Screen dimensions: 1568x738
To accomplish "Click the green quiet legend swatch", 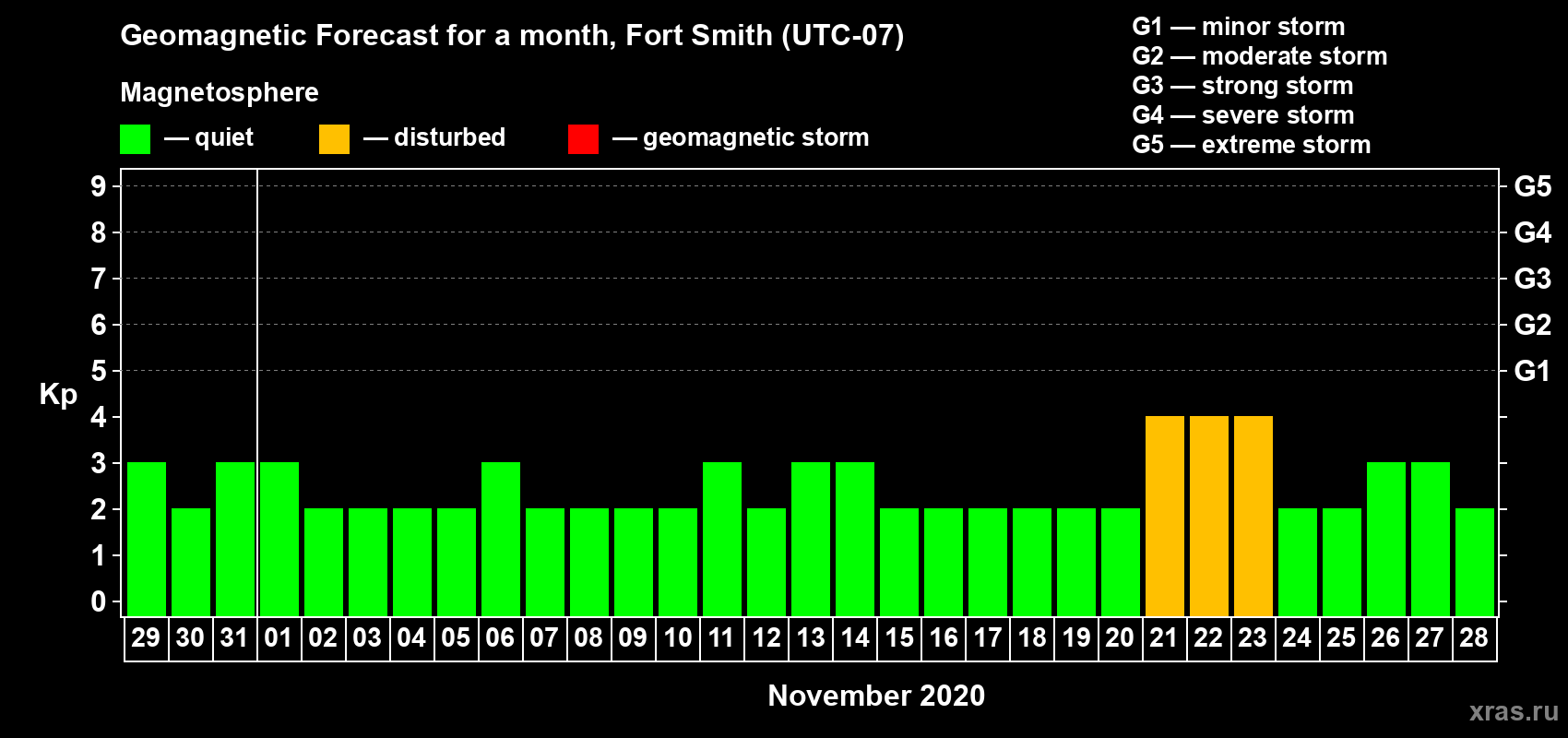I will [x=135, y=139].
